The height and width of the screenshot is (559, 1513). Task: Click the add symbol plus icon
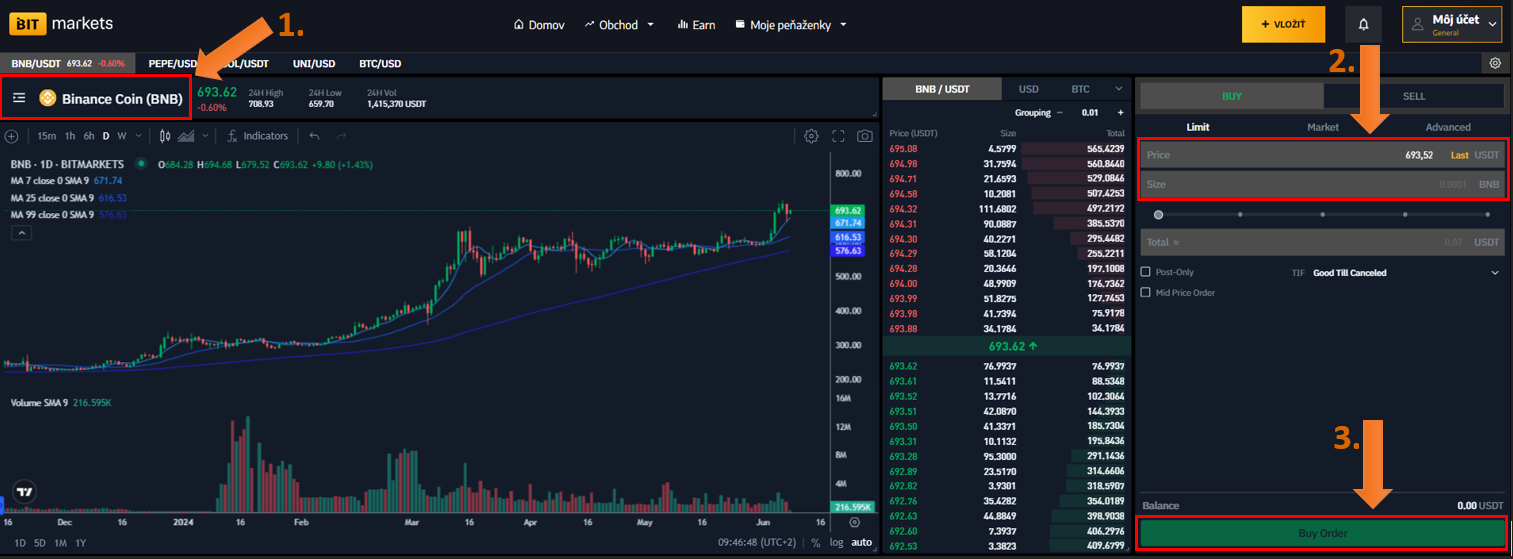tap(12, 136)
